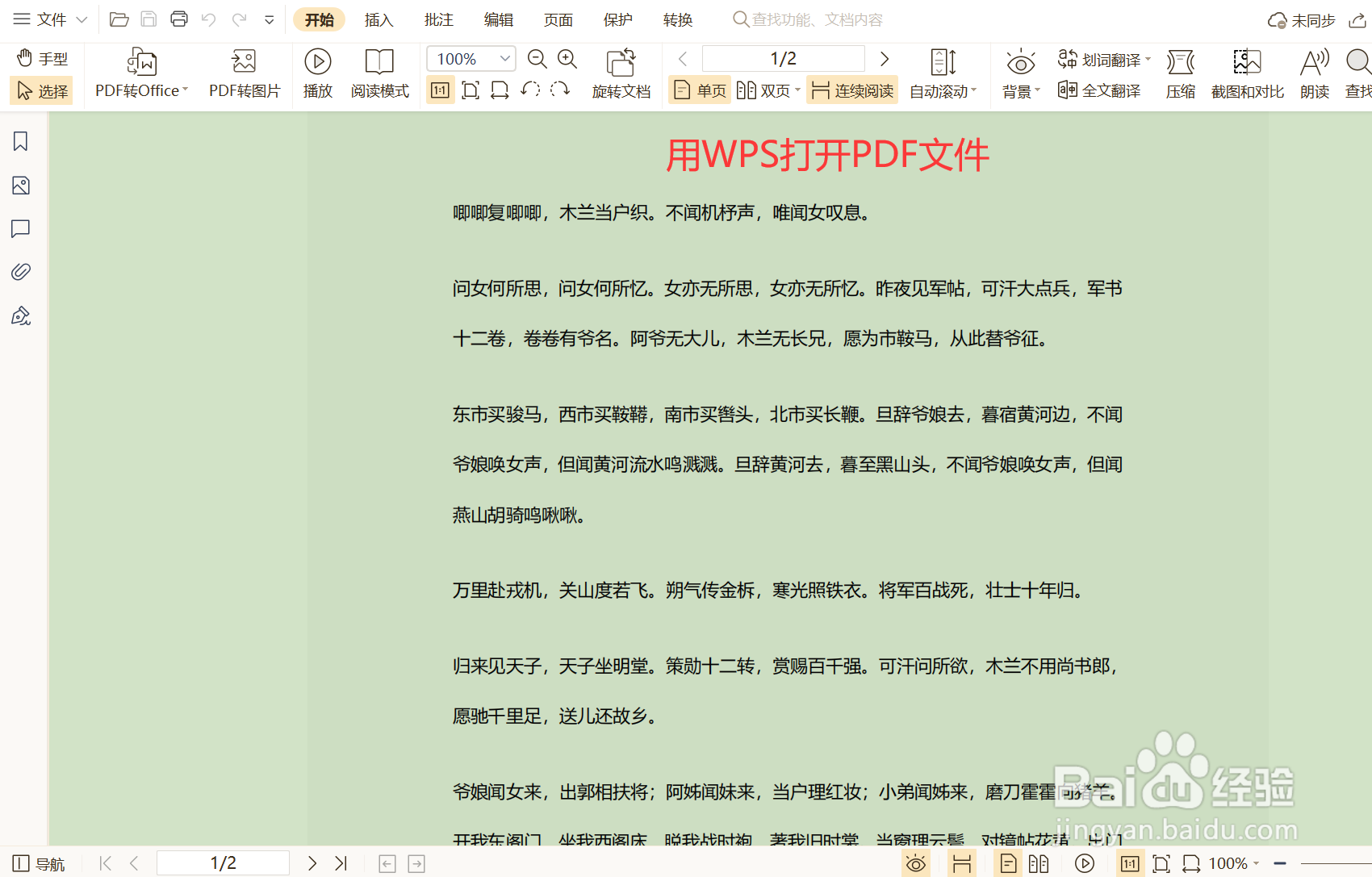Click the zoom slider minus button
The width and height of the screenshot is (1372, 877).
[1280, 863]
